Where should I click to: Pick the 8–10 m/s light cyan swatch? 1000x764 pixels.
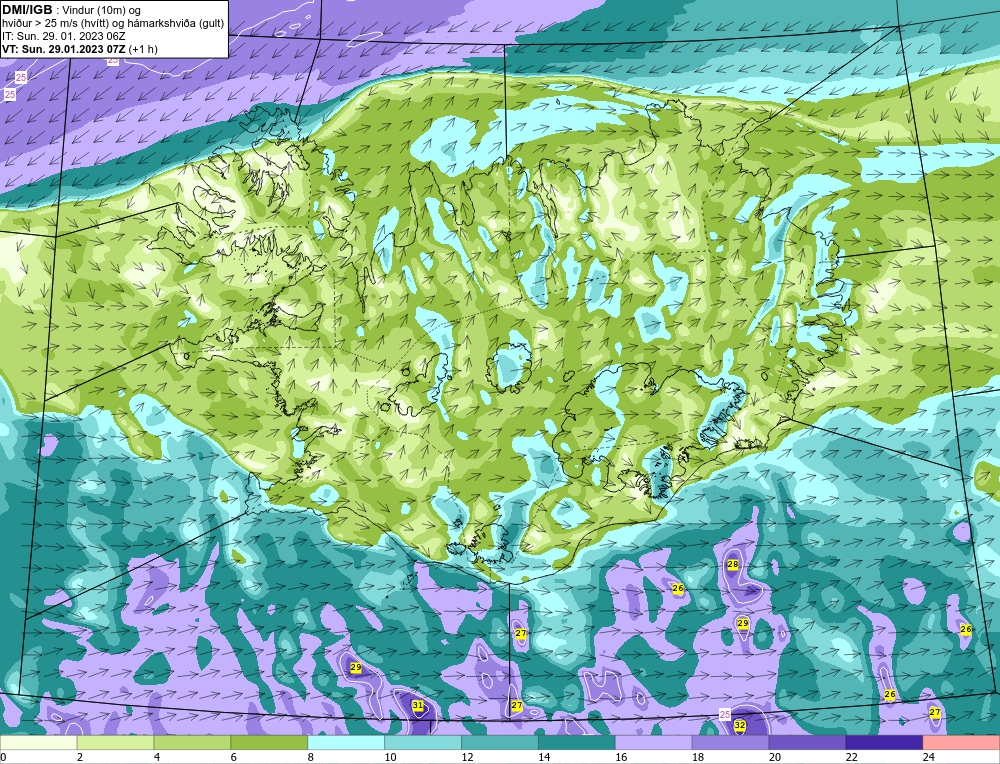pyautogui.click(x=346, y=742)
